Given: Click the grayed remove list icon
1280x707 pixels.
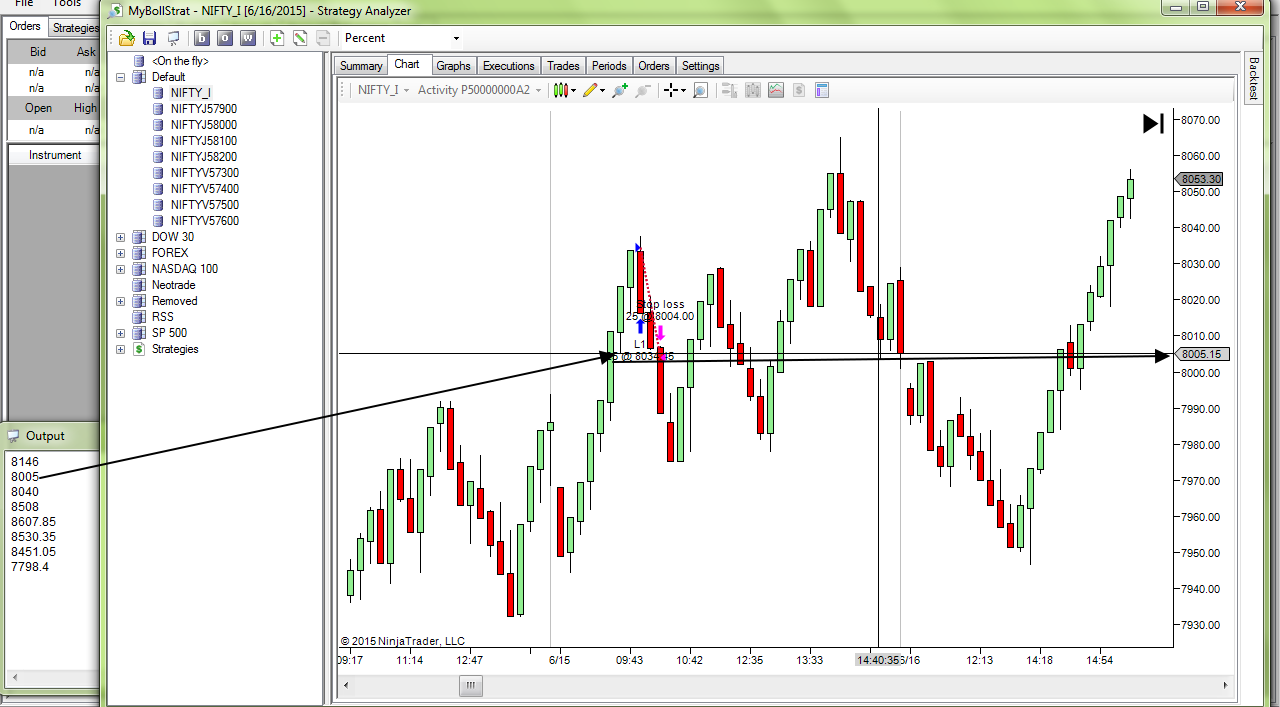Looking at the screenshot, I should coord(322,38).
